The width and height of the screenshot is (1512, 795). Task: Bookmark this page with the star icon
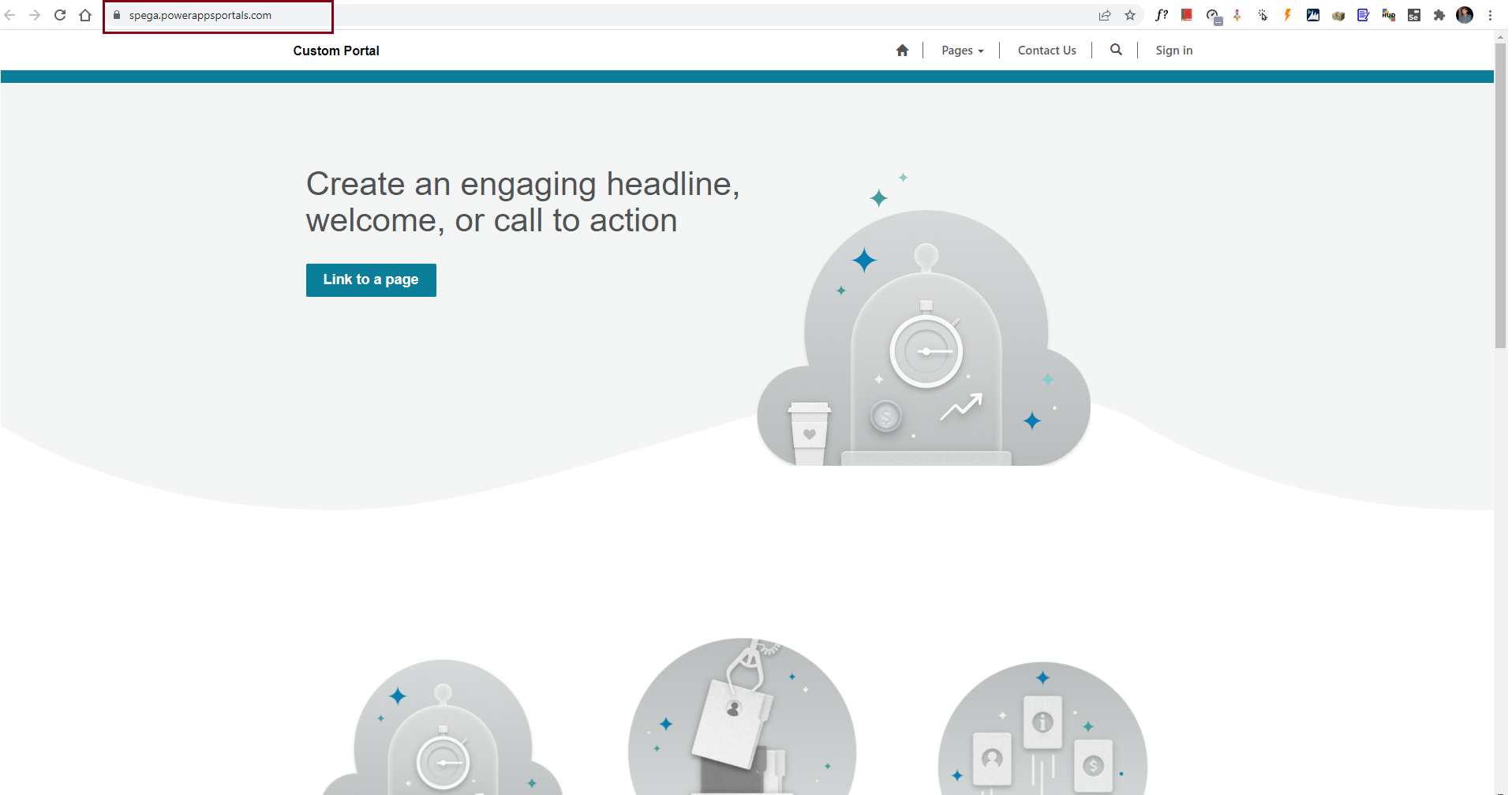pos(1130,15)
